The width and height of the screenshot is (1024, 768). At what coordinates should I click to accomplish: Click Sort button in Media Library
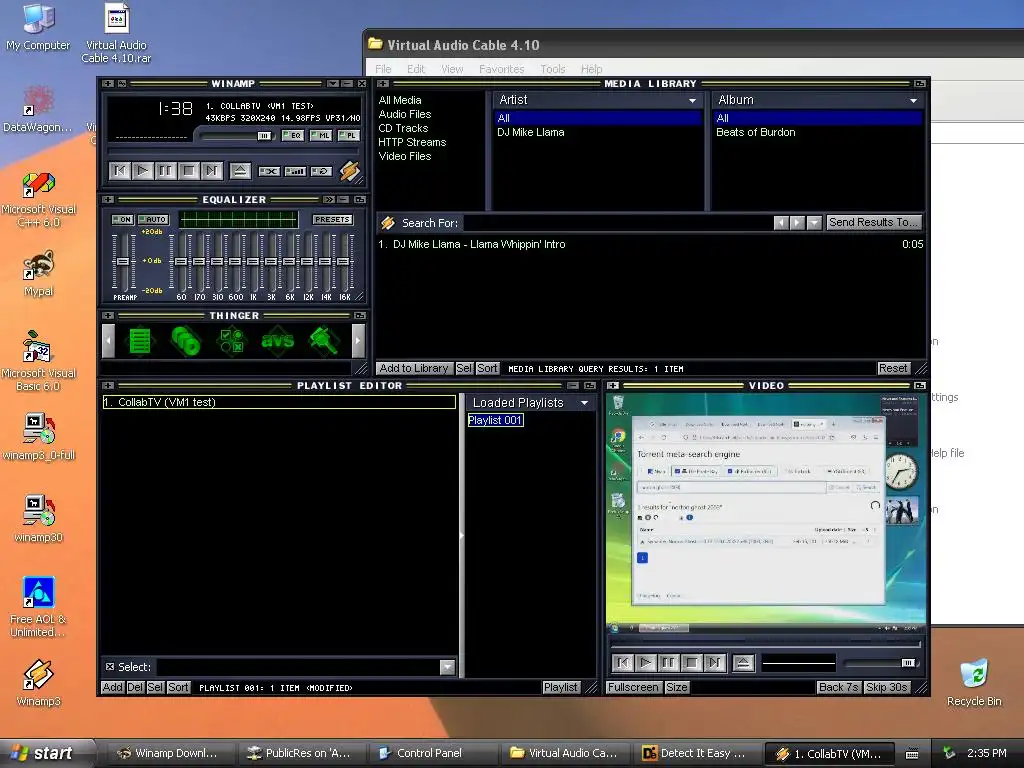tap(487, 368)
